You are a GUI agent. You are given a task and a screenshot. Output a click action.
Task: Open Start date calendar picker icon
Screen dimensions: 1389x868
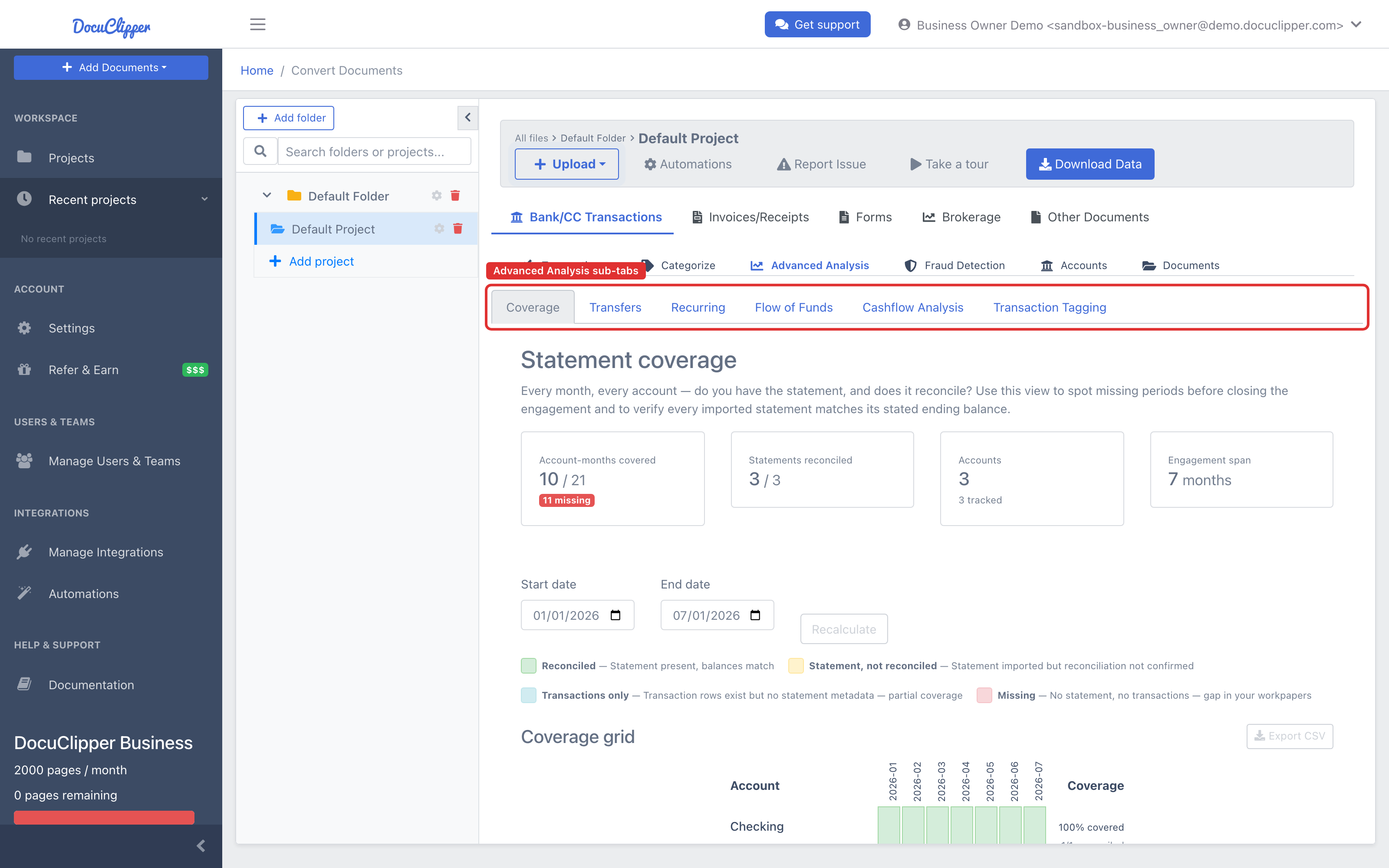(x=616, y=615)
